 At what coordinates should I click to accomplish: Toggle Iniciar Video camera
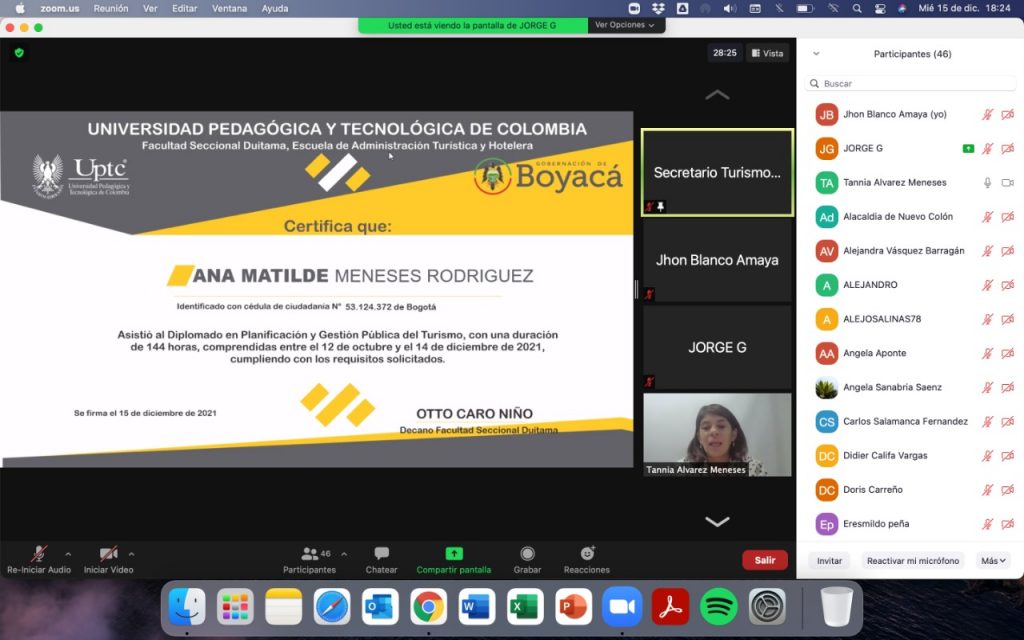[108, 554]
